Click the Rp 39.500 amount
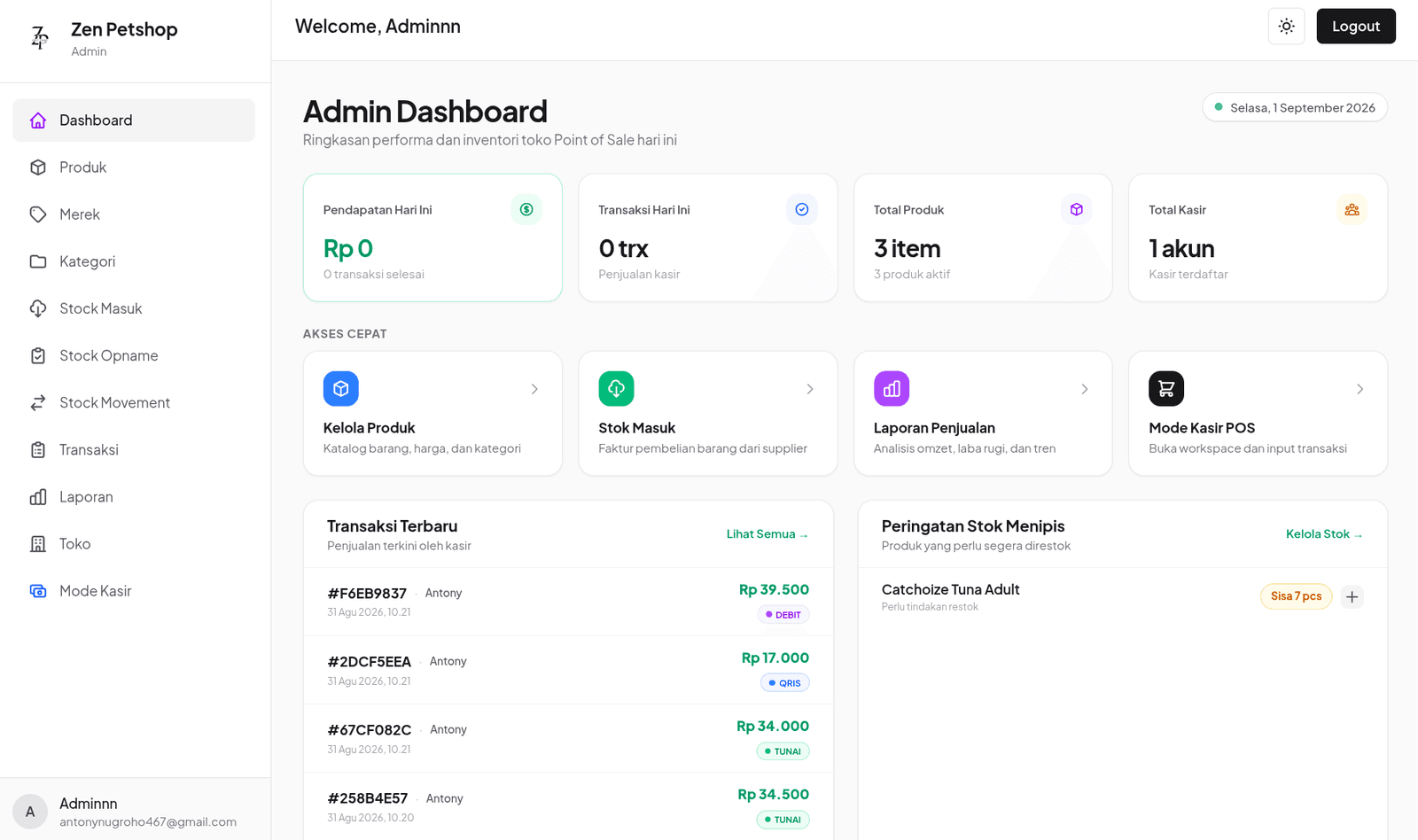This screenshot has height=840, width=1418. point(774,590)
